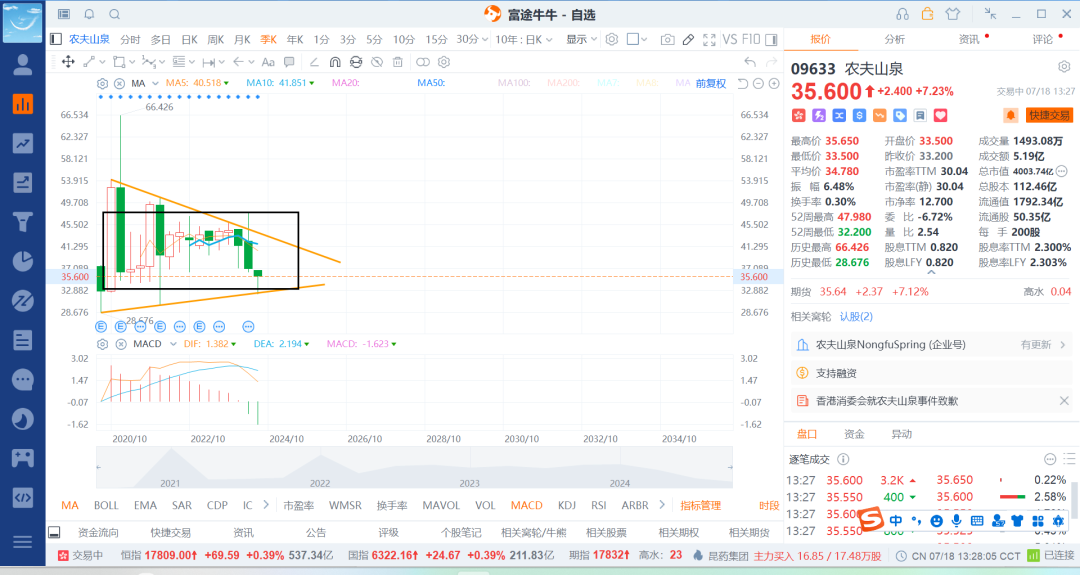This screenshot has width=1080, height=575.
Task: Open the 资金流向 bottom panel tab
Action: (98, 532)
